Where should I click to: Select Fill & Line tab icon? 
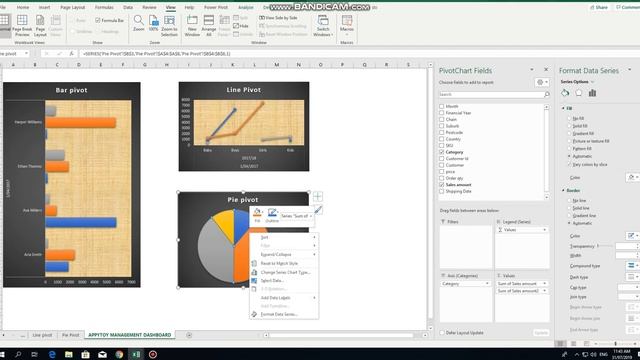point(565,93)
